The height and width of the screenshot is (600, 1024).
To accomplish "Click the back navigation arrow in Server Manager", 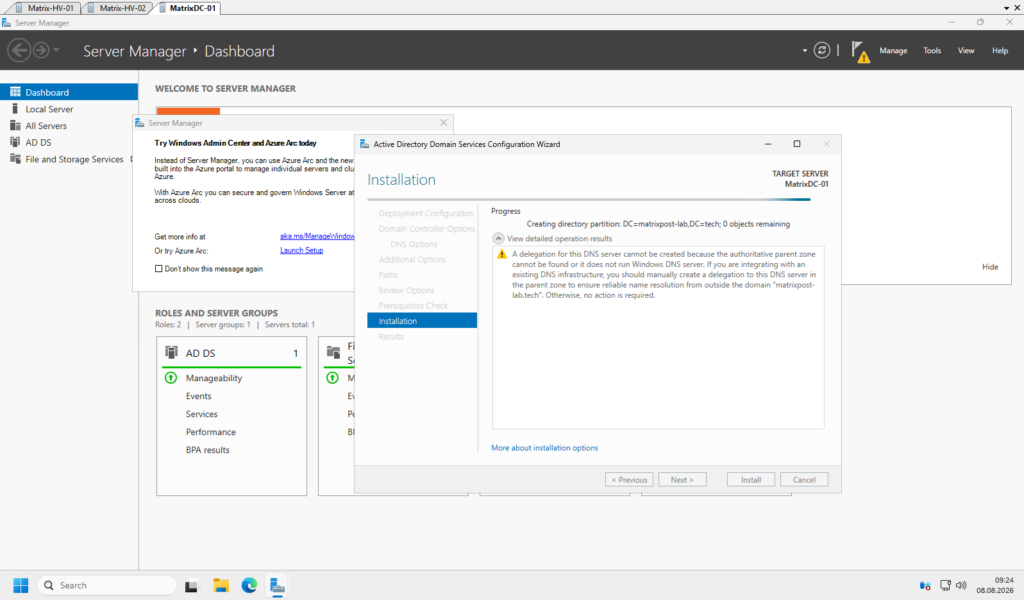I will click(19, 50).
